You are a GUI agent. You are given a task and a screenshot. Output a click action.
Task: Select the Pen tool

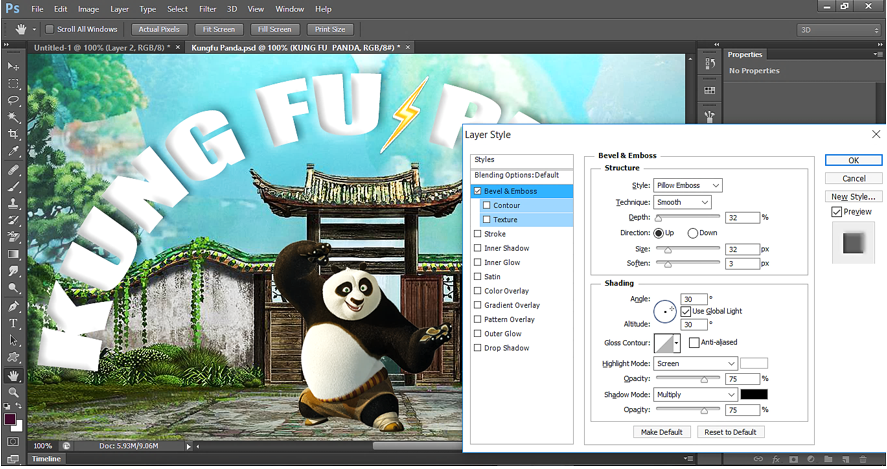(x=13, y=307)
